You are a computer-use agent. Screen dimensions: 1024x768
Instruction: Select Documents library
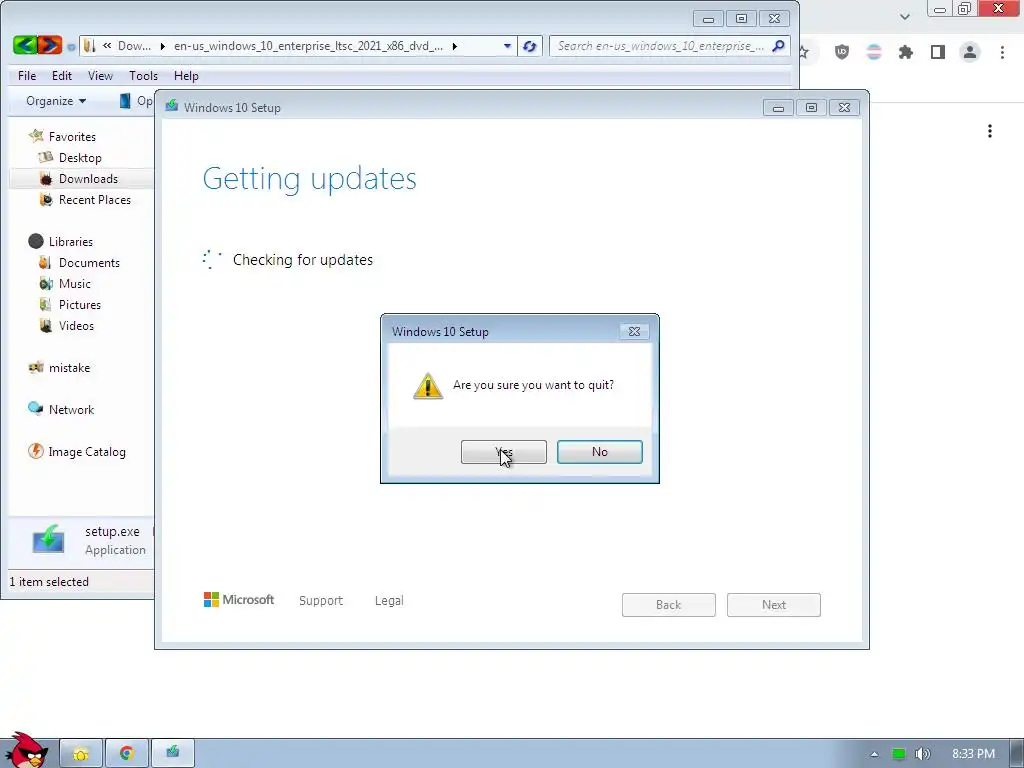click(x=89, y=262)
